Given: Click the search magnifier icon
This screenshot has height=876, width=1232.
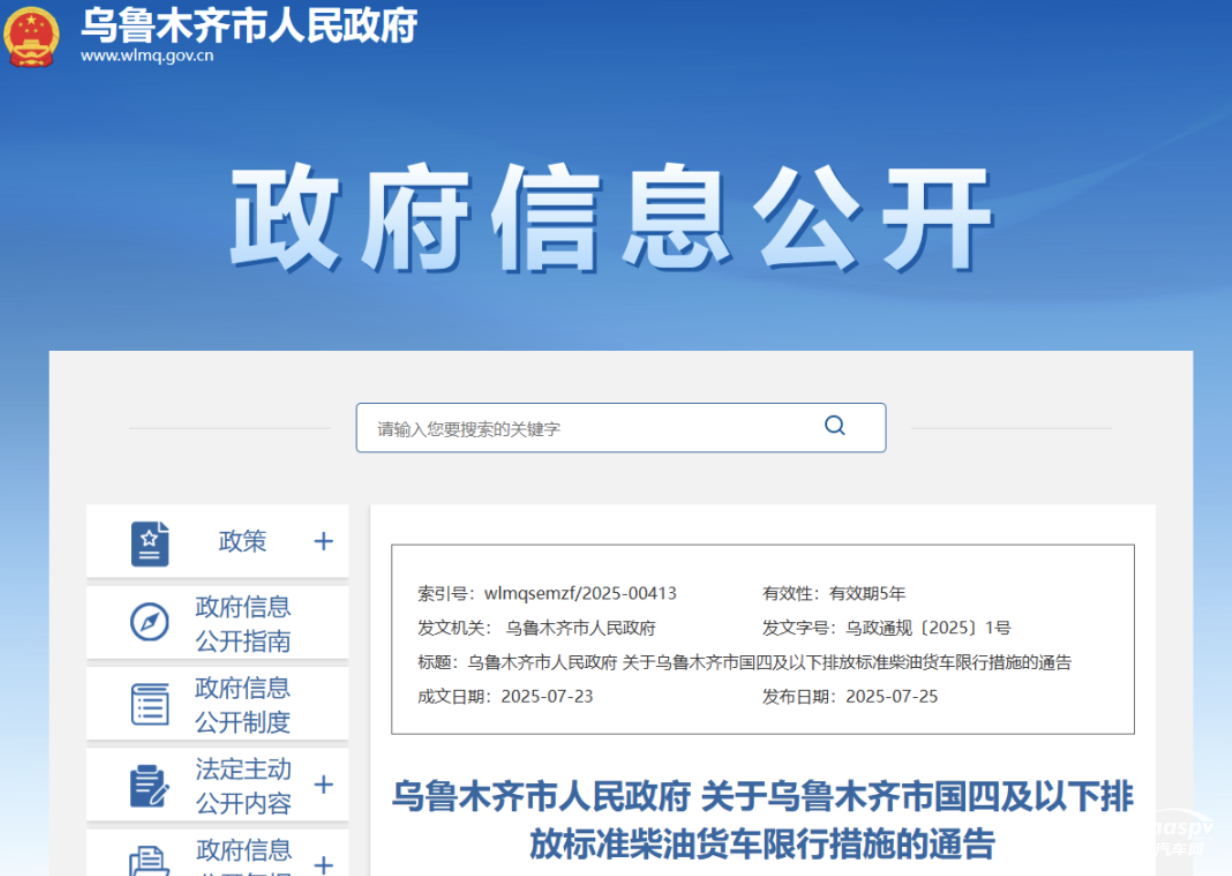Looking at the screenshot, I should pyautogui.click(x=834, y=426).
